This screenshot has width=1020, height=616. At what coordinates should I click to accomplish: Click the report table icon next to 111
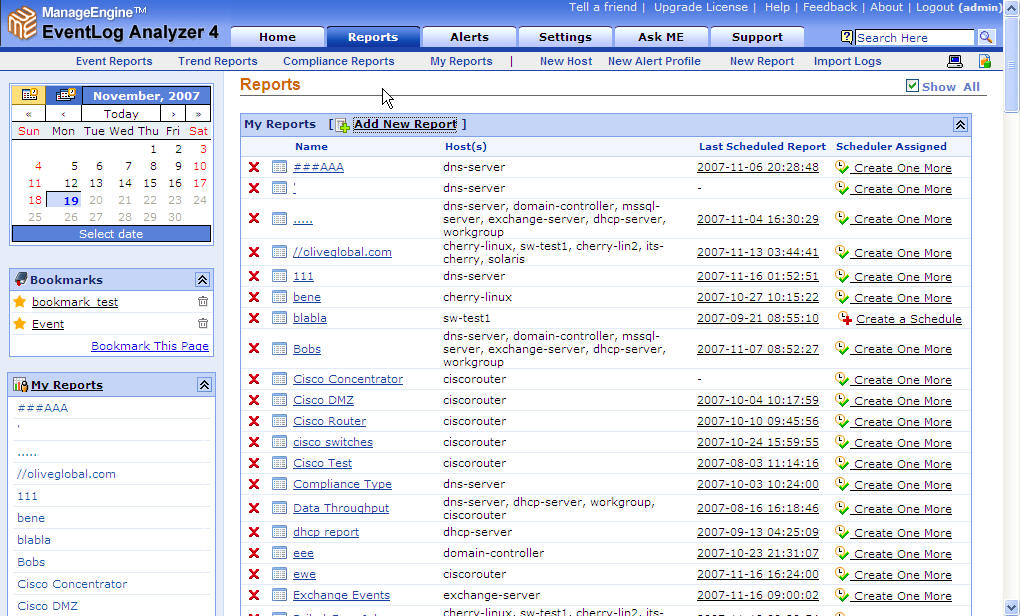click(279, 276)
